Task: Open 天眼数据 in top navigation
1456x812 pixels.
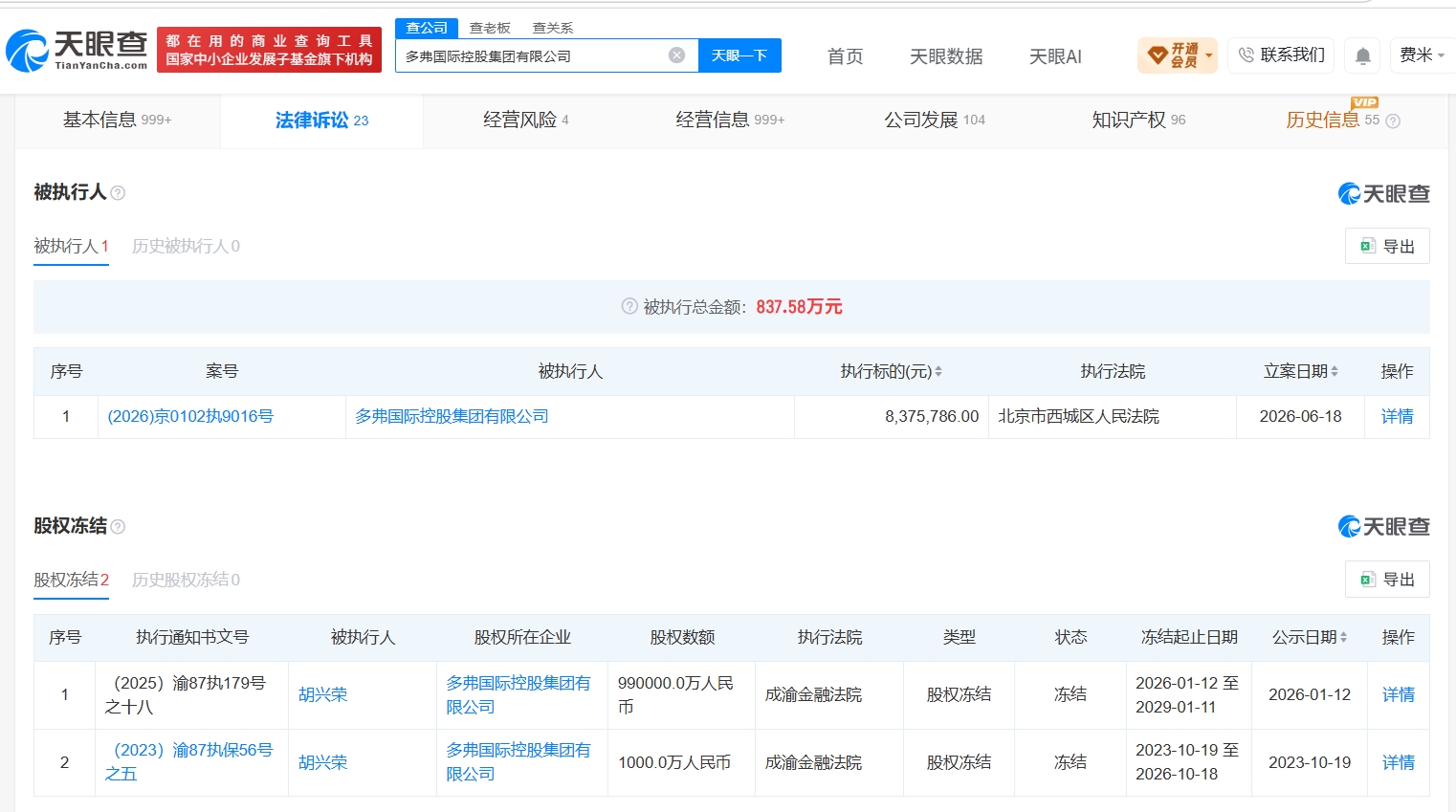Action: pos(946,56)
